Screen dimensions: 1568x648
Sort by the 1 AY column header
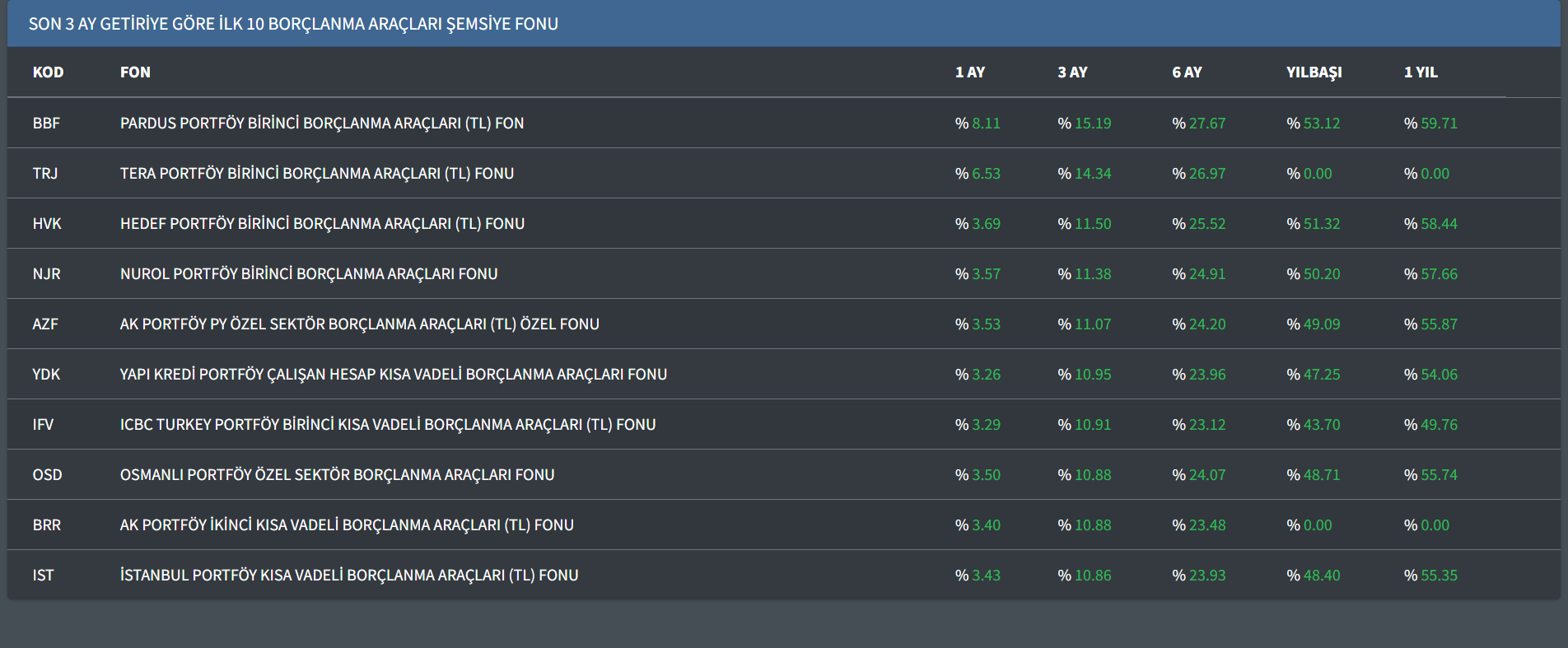(x=969, y=72)
